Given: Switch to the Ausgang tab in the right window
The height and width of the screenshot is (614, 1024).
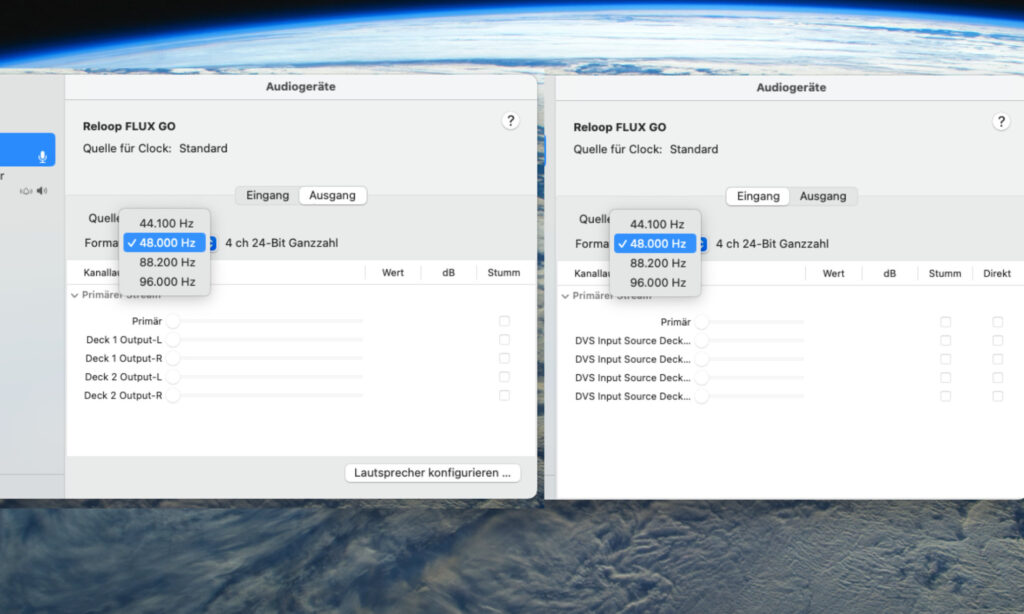Looking at the screenshot, I should [x=824, y=196].
